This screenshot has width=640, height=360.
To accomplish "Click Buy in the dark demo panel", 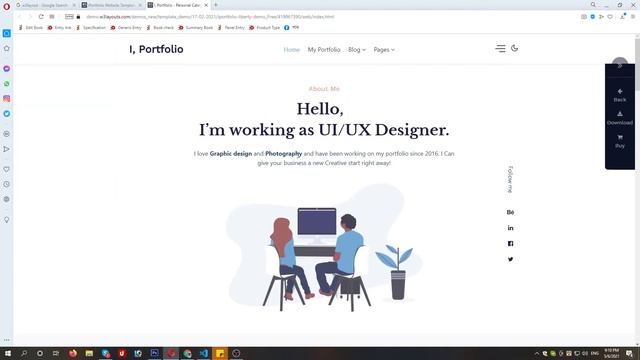I will (x=620, y=141).
